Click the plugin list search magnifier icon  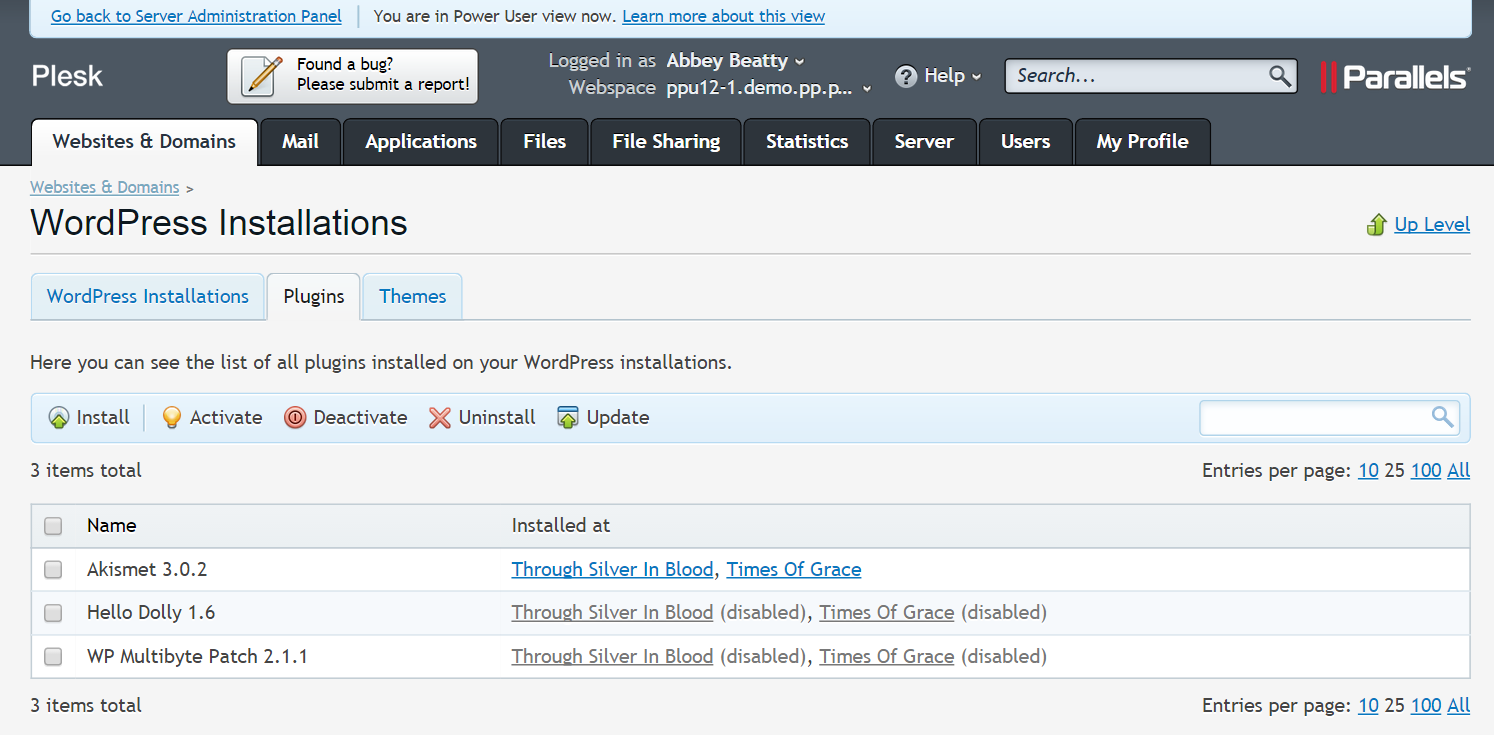(x=1442, y=417)
